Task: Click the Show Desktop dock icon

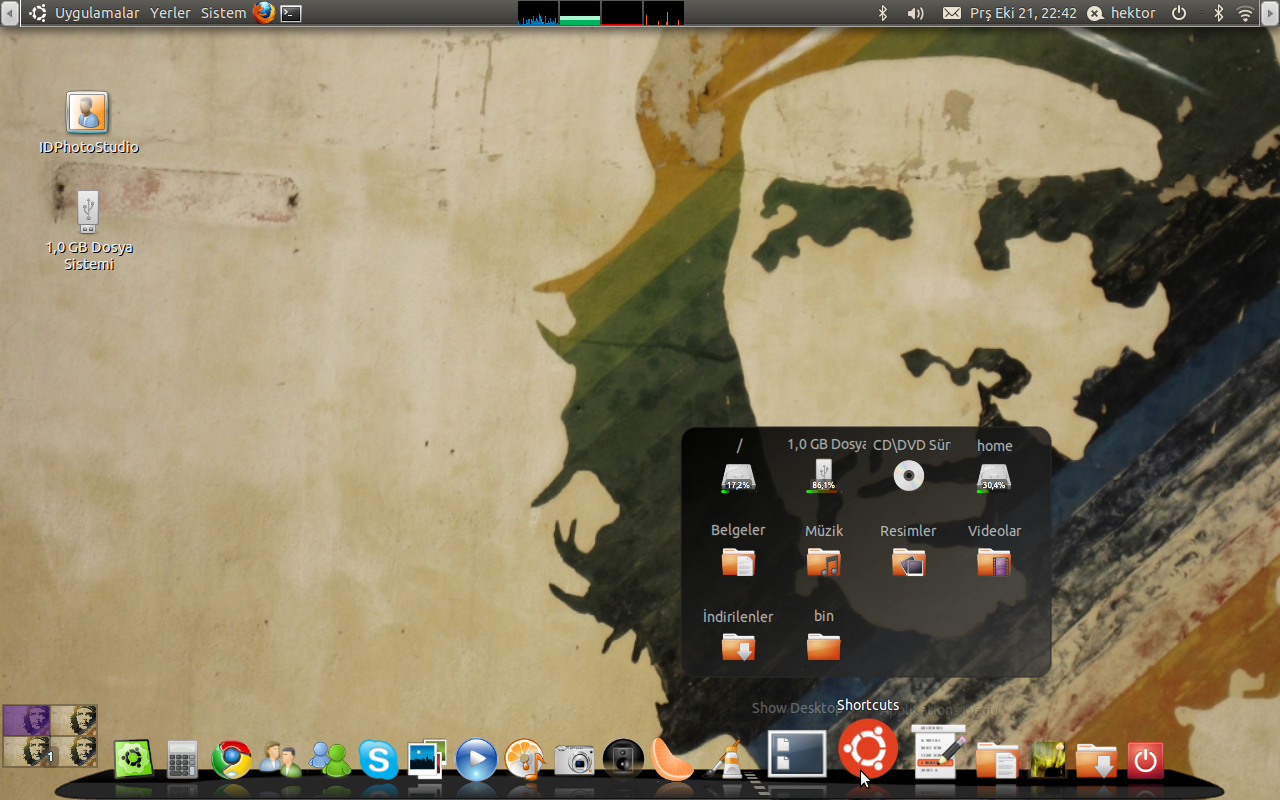Action: (x=797, y=754)
